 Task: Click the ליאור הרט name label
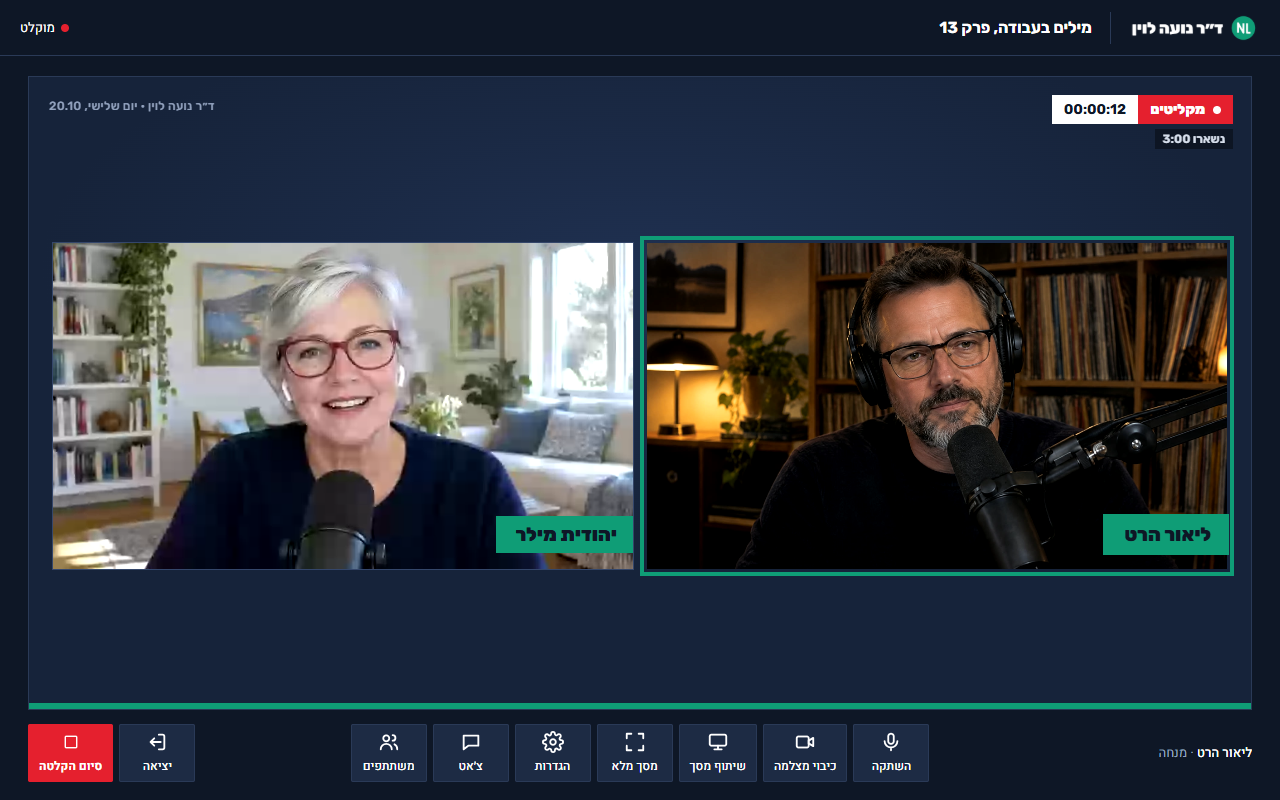(1166, 534)
